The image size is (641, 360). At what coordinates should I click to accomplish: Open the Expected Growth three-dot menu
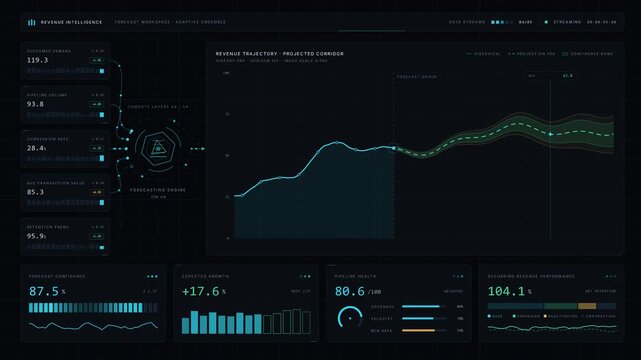pyautogui.click(x=305, y=276)
